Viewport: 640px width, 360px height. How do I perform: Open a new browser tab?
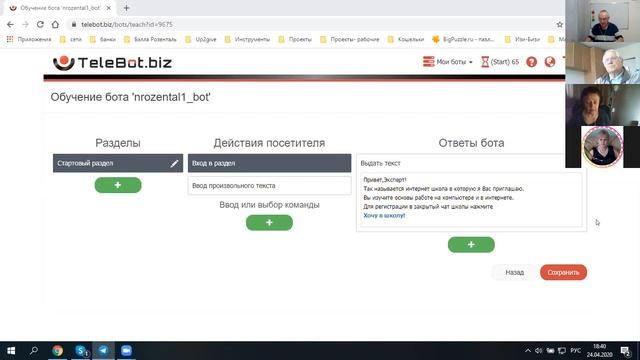point(126,8)
